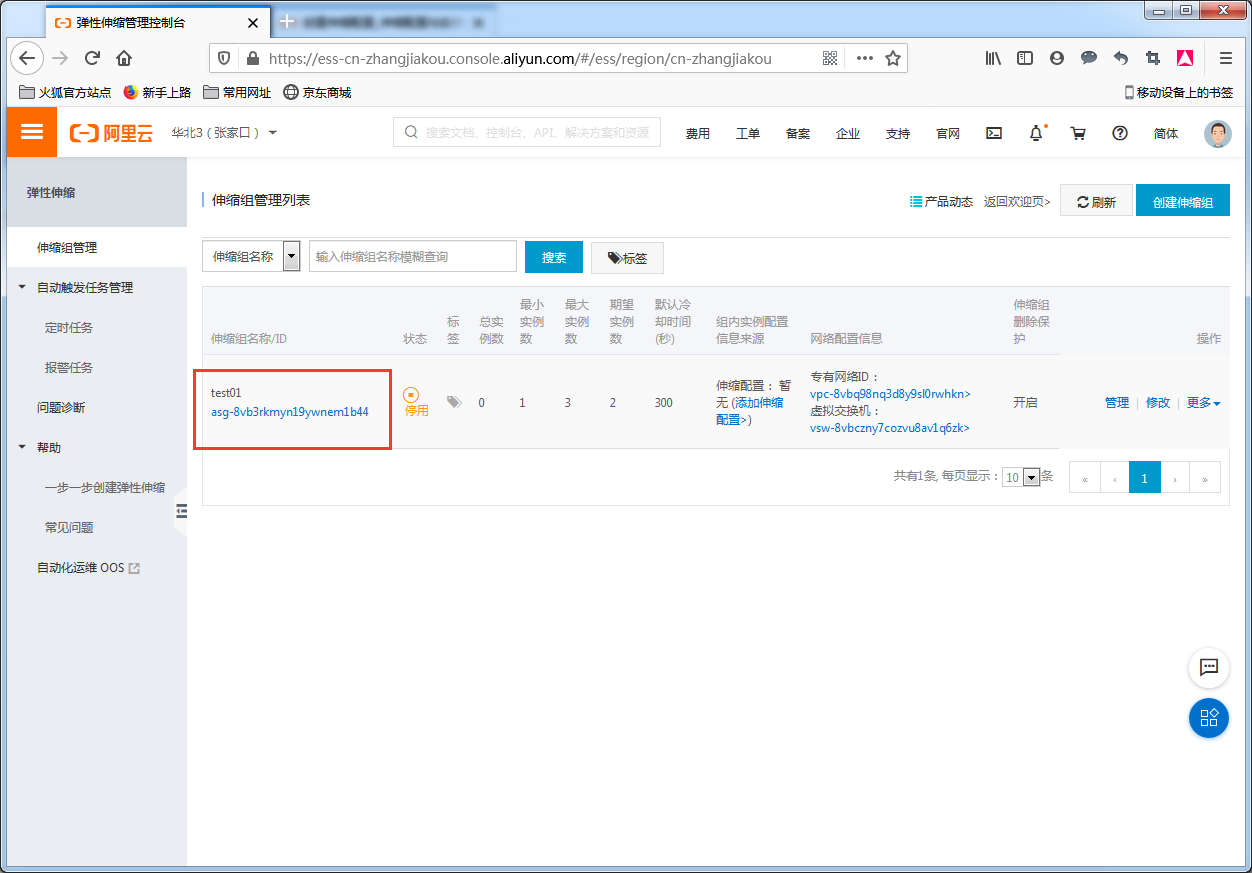Open the floating chat support icon
This screenshot has width=1252, height=873.
[x=1208, y=668]
